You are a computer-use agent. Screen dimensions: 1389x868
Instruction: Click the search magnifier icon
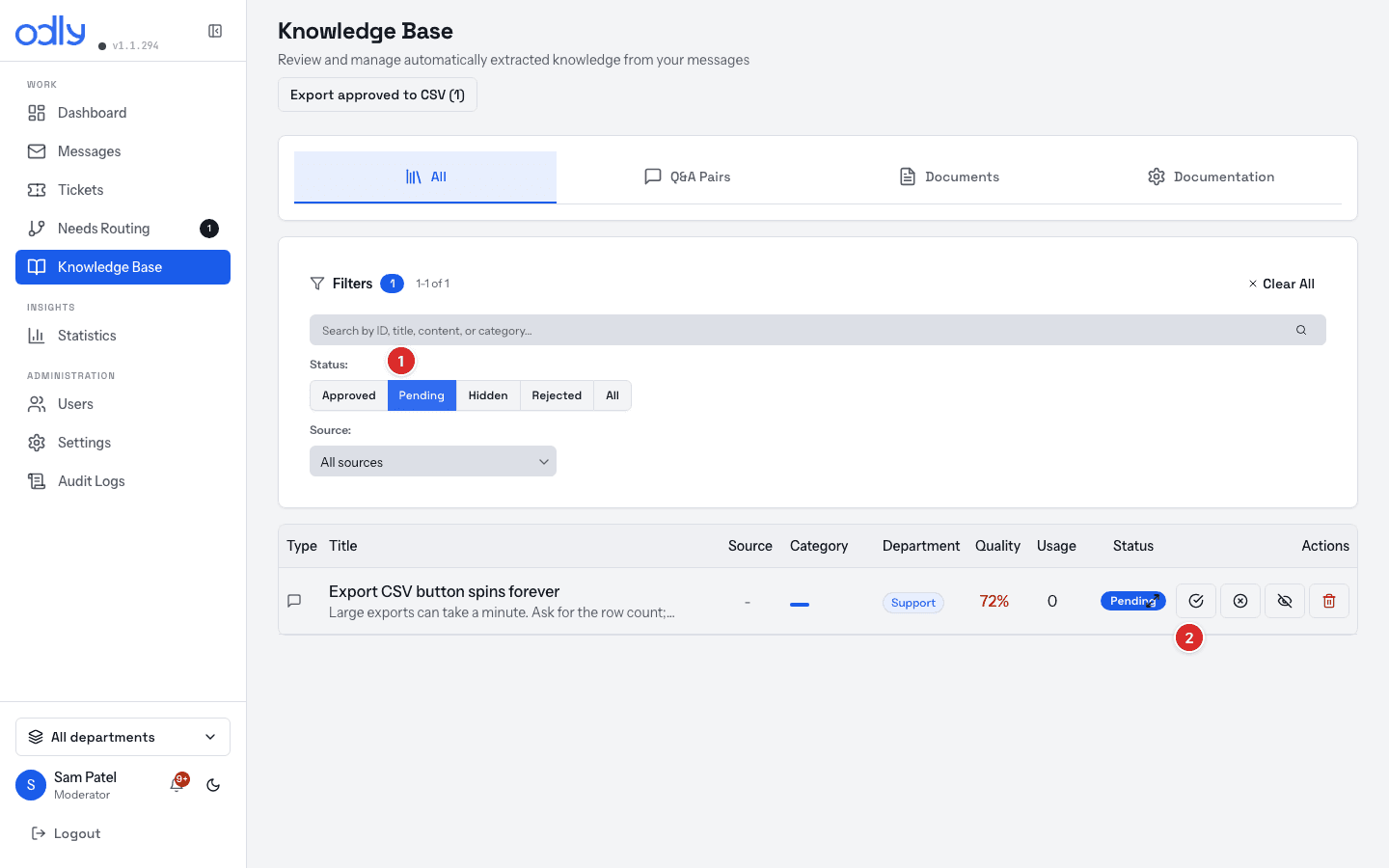(x=1301, y=330)
